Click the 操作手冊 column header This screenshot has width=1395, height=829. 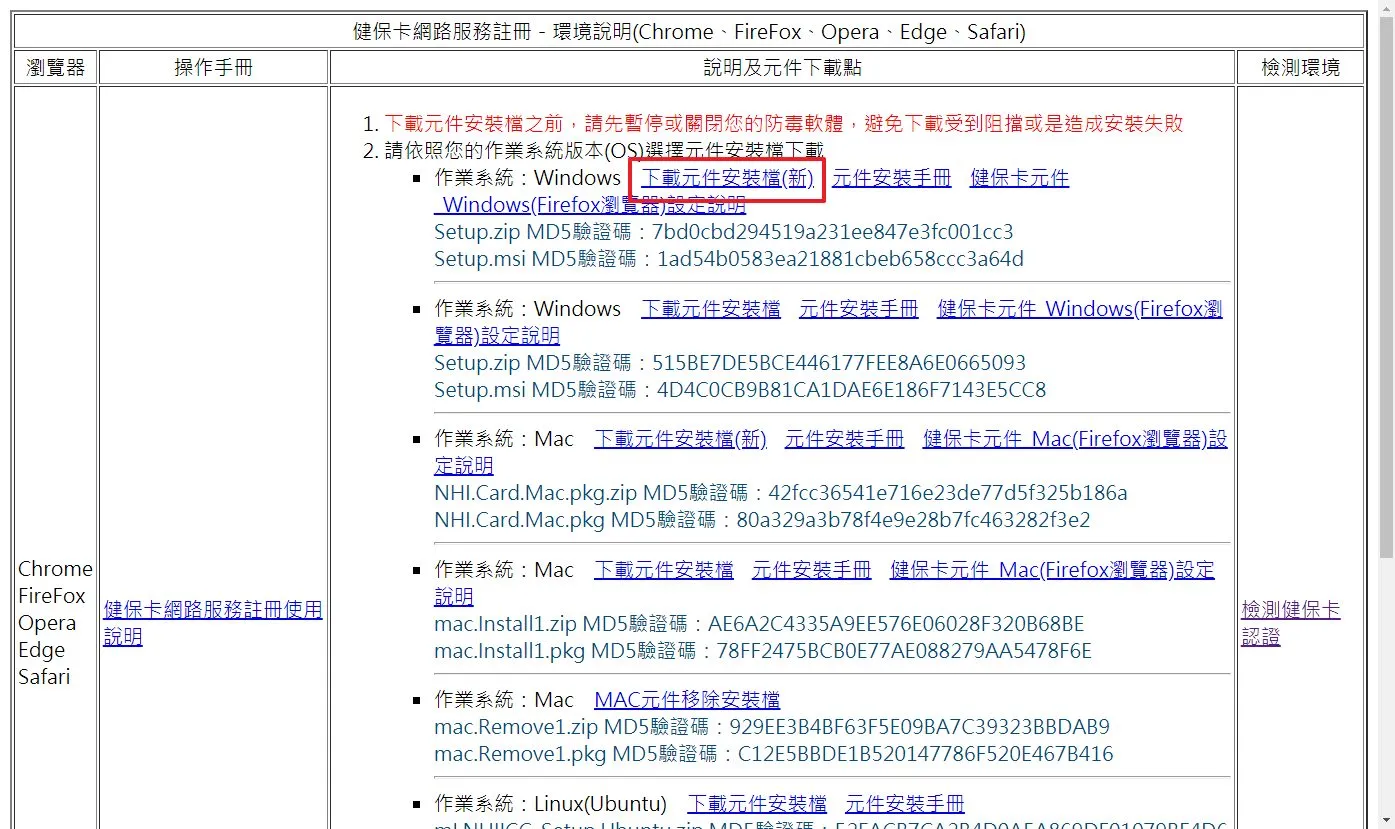click(x=214, y=68)
